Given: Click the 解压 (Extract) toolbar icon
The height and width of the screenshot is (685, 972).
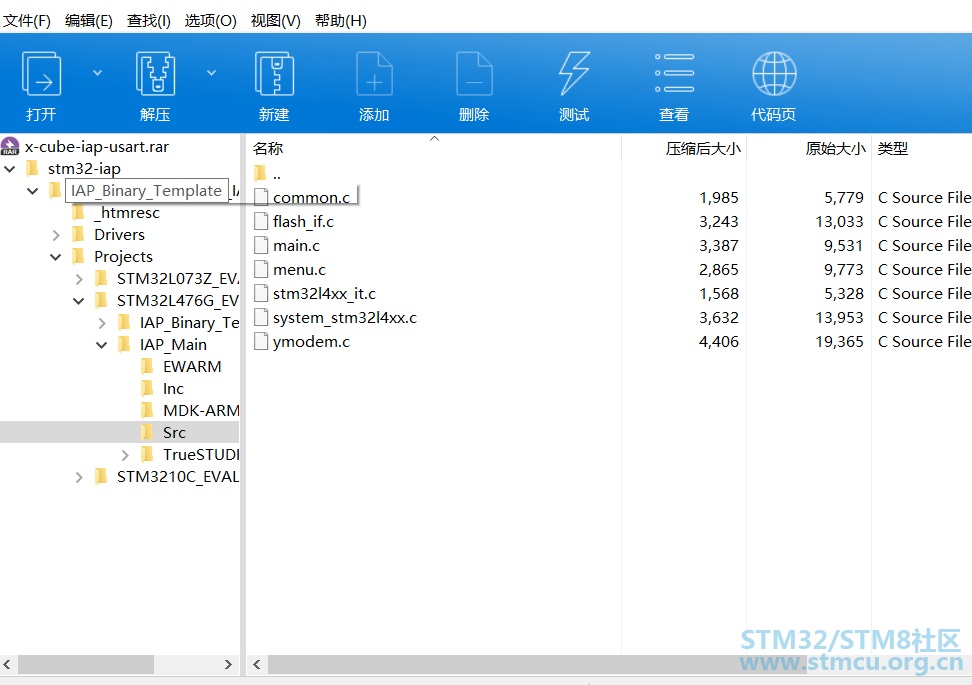Looking at the screenshot, I should point(155,74).
